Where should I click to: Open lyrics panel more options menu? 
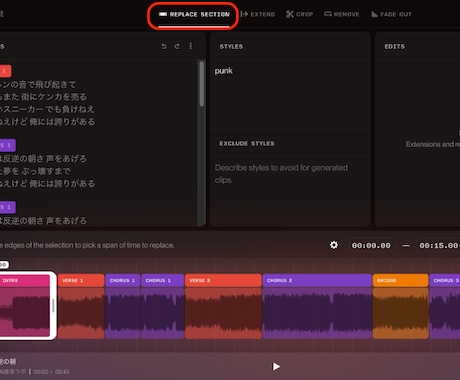point(191,46)
